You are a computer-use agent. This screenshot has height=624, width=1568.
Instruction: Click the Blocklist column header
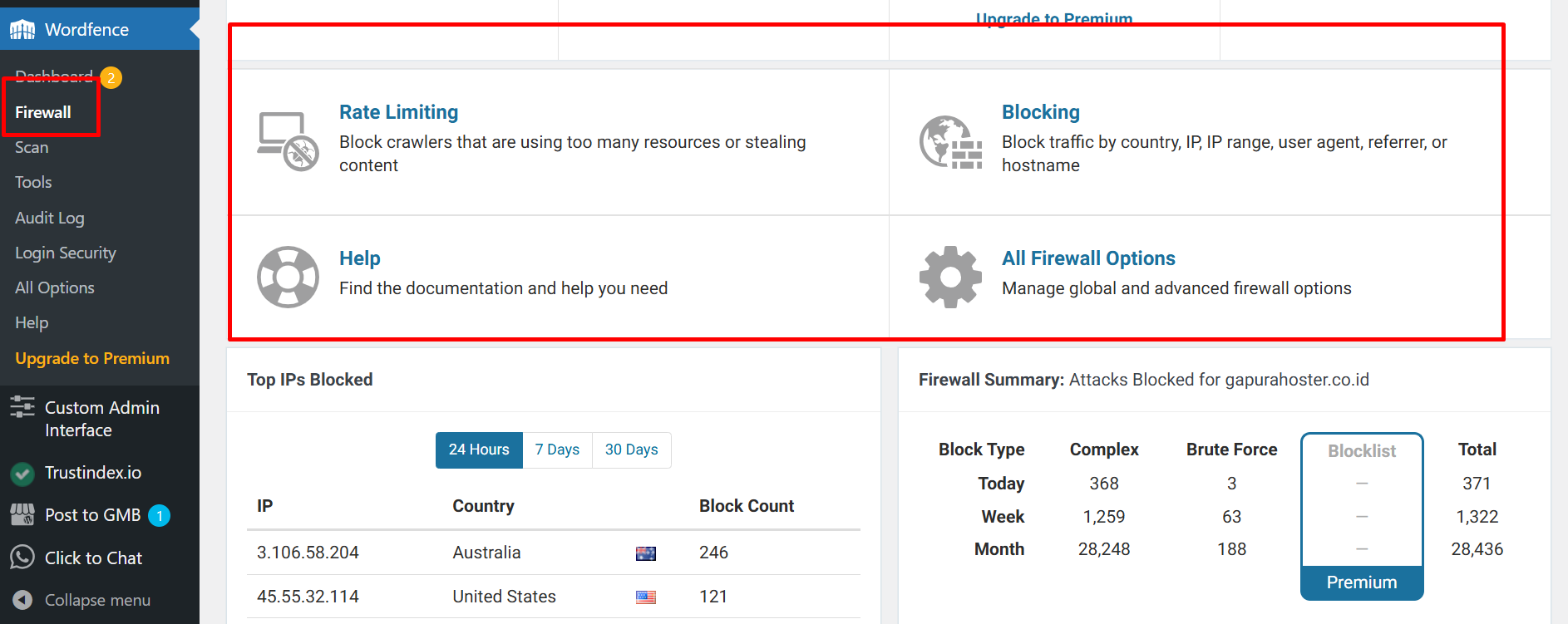[x=1362, y=450]
